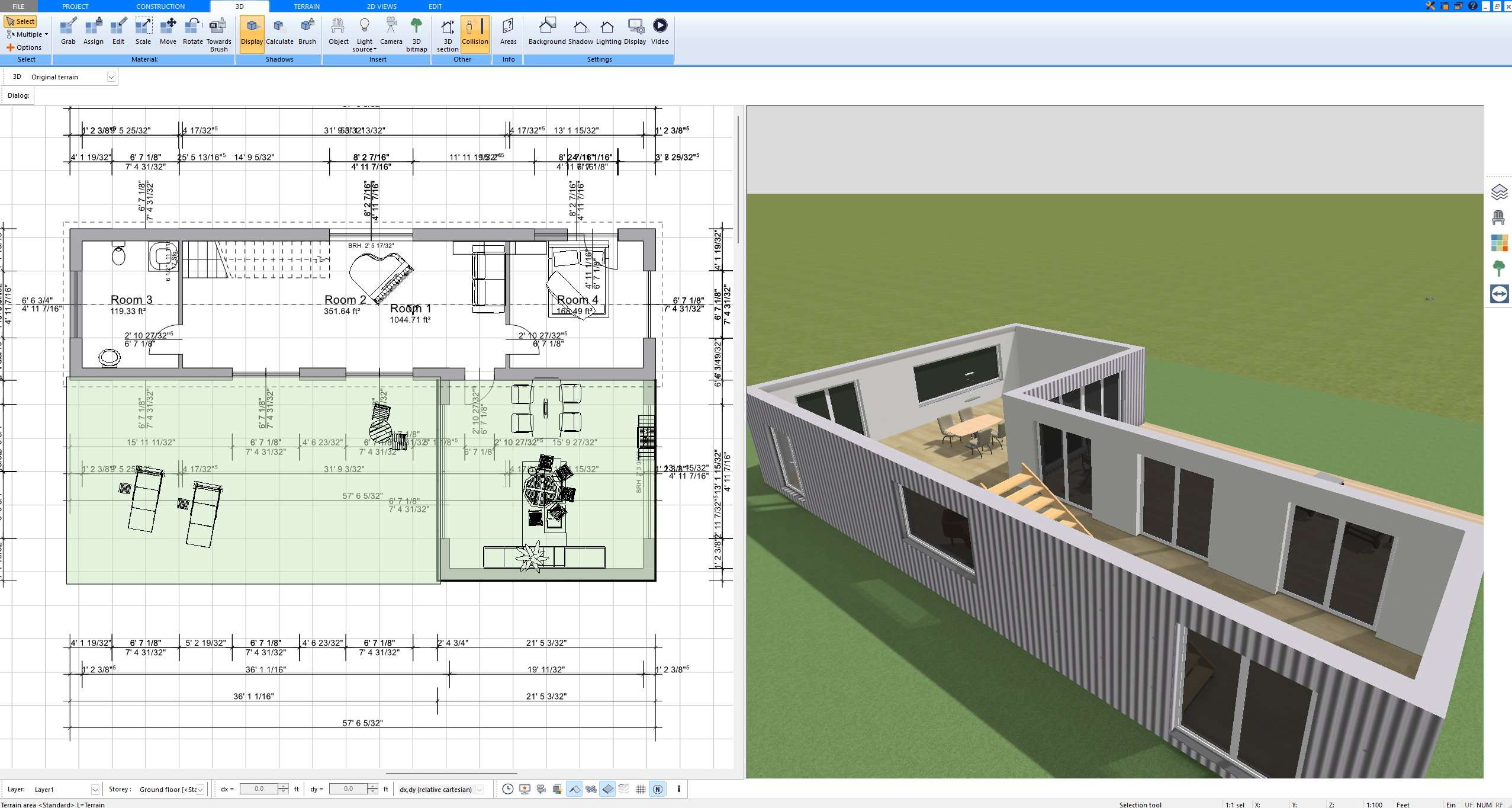Toggle the north N indicator icon

point(657,789)
